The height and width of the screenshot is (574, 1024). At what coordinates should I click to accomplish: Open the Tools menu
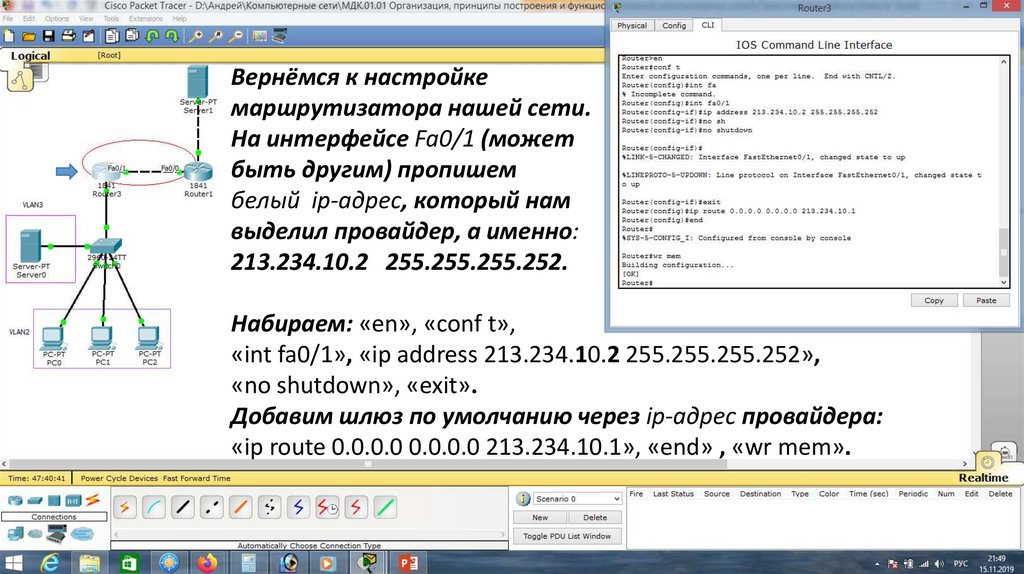(111, 19)
